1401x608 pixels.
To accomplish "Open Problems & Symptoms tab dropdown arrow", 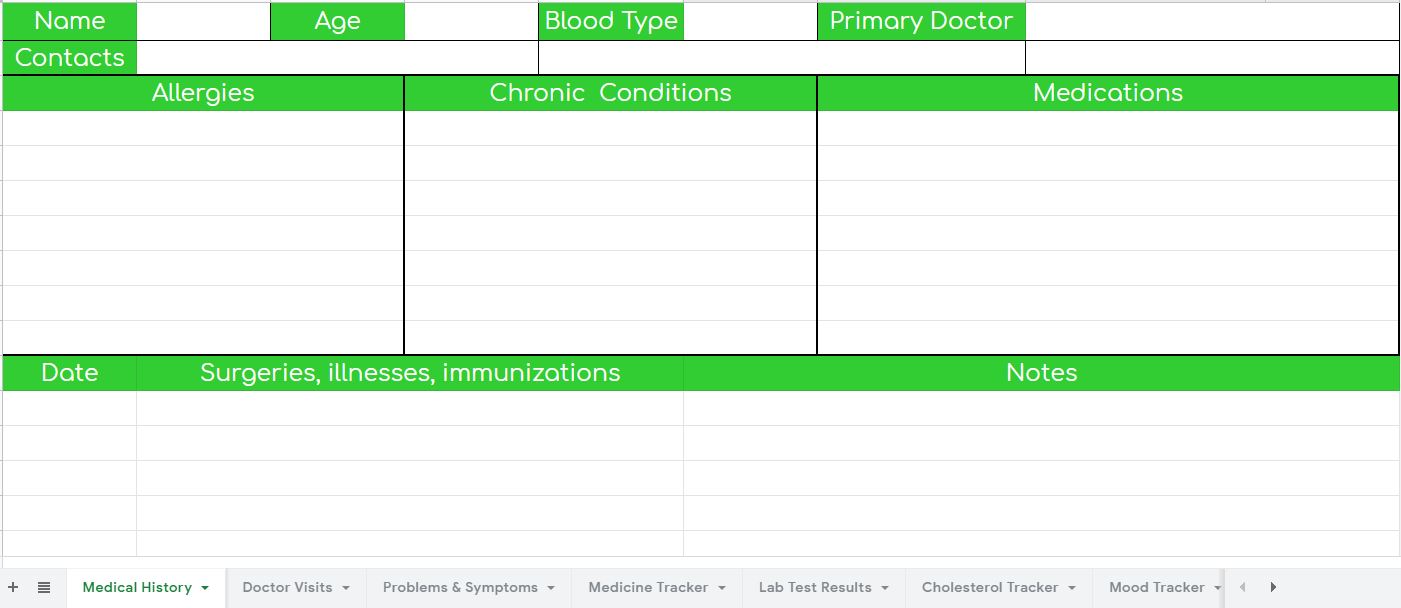I will pos(551,588).
